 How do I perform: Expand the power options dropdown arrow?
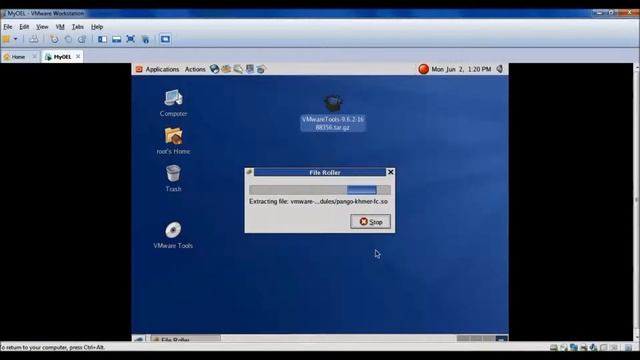[x=16, y=39]
